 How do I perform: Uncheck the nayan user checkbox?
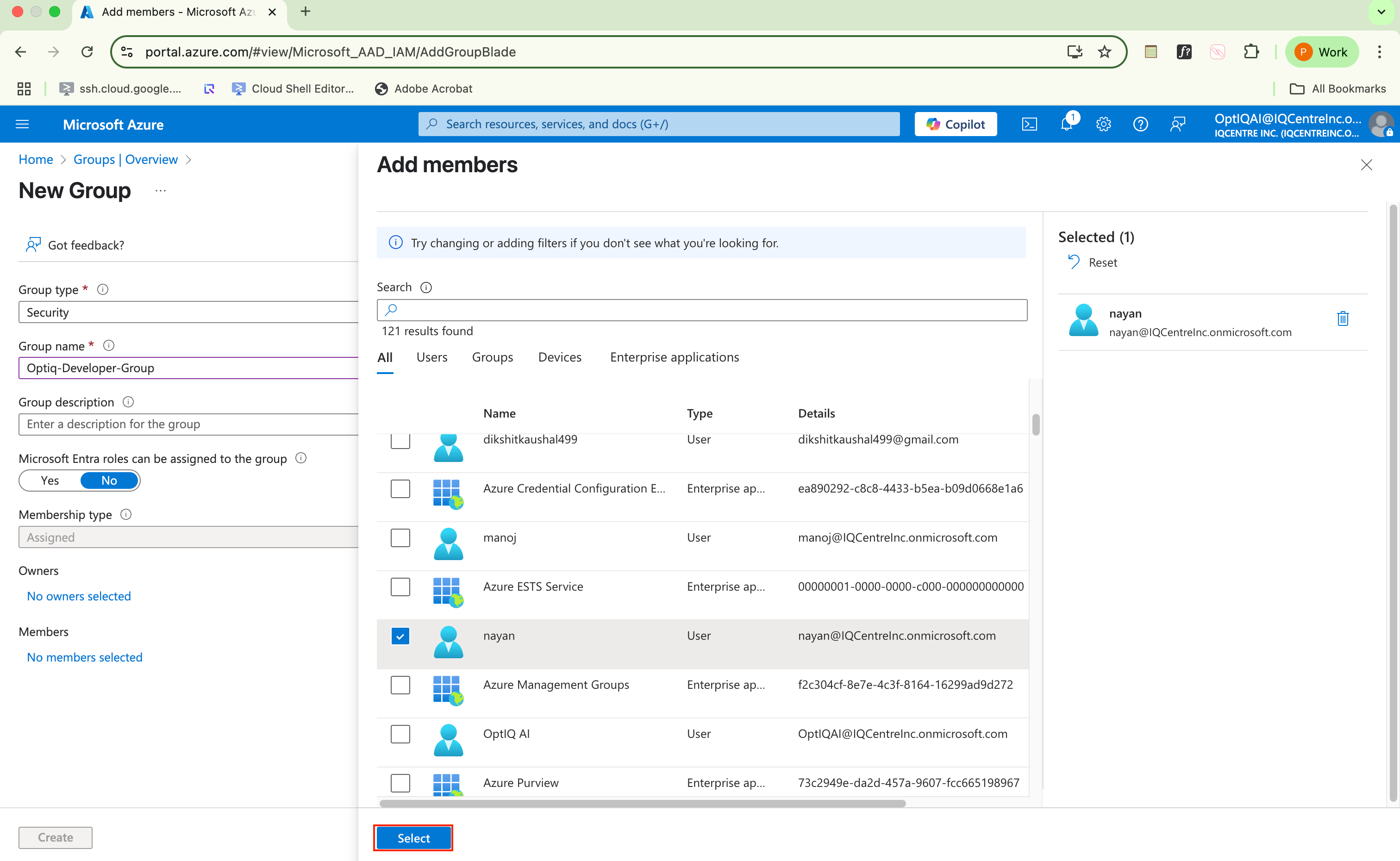pos(400,636)
